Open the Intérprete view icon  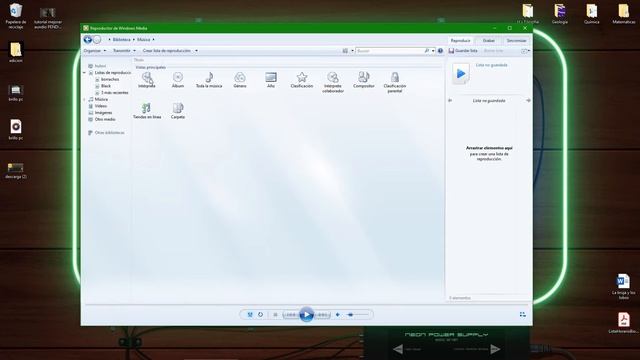click(147, 78)
